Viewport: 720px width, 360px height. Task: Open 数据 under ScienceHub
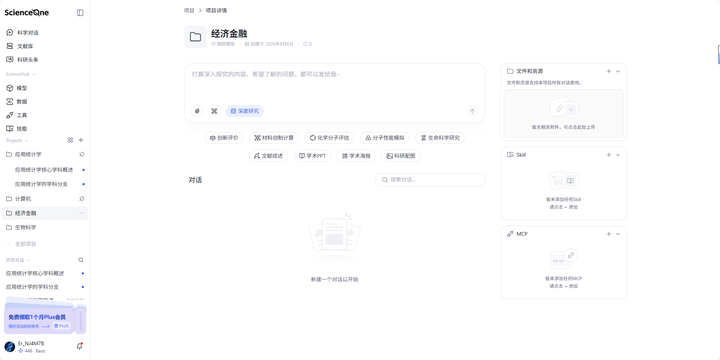pos(22,101)
